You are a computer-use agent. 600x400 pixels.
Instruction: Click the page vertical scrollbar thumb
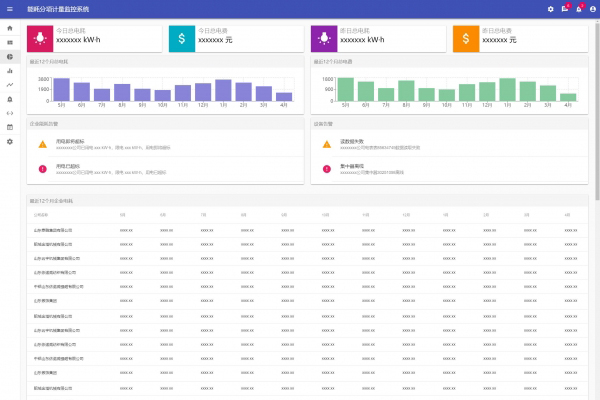pos(597,110)
